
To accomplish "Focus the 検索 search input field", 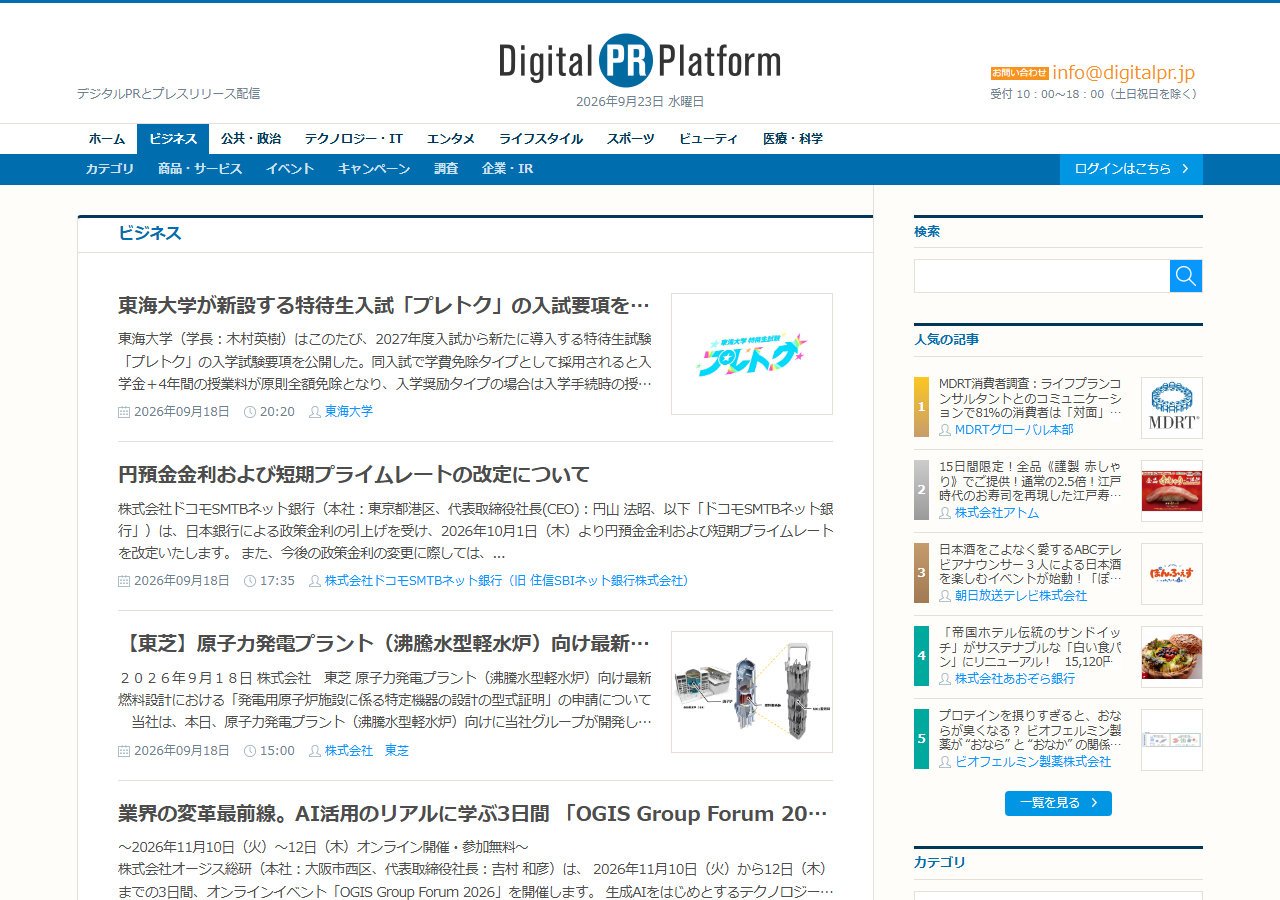I will [1042, 276].
